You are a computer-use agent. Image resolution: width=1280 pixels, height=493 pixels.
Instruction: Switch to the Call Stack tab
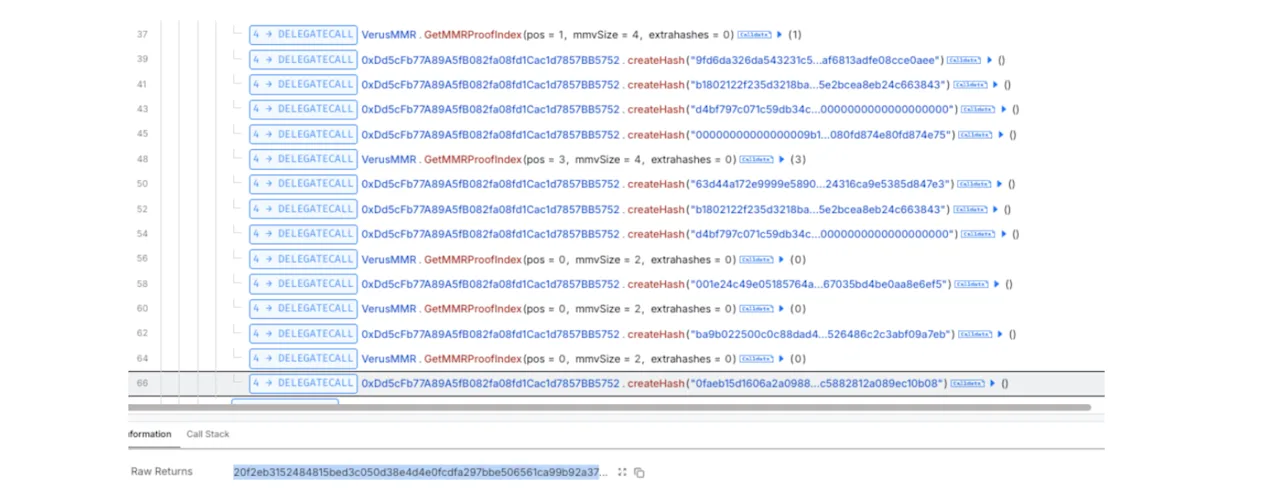207,434
